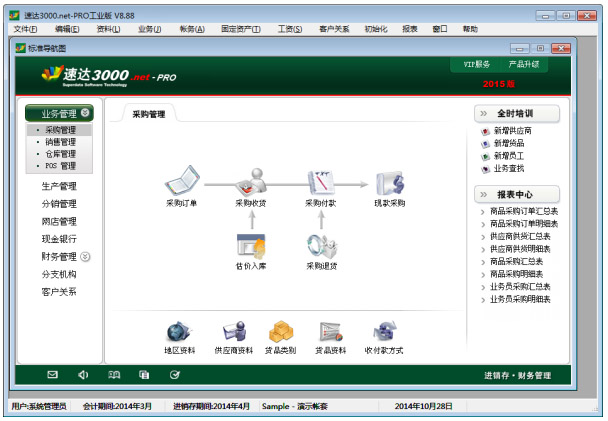Open the 资料(L) menu
The image size is (608, 421).
(x=108, y=29)
